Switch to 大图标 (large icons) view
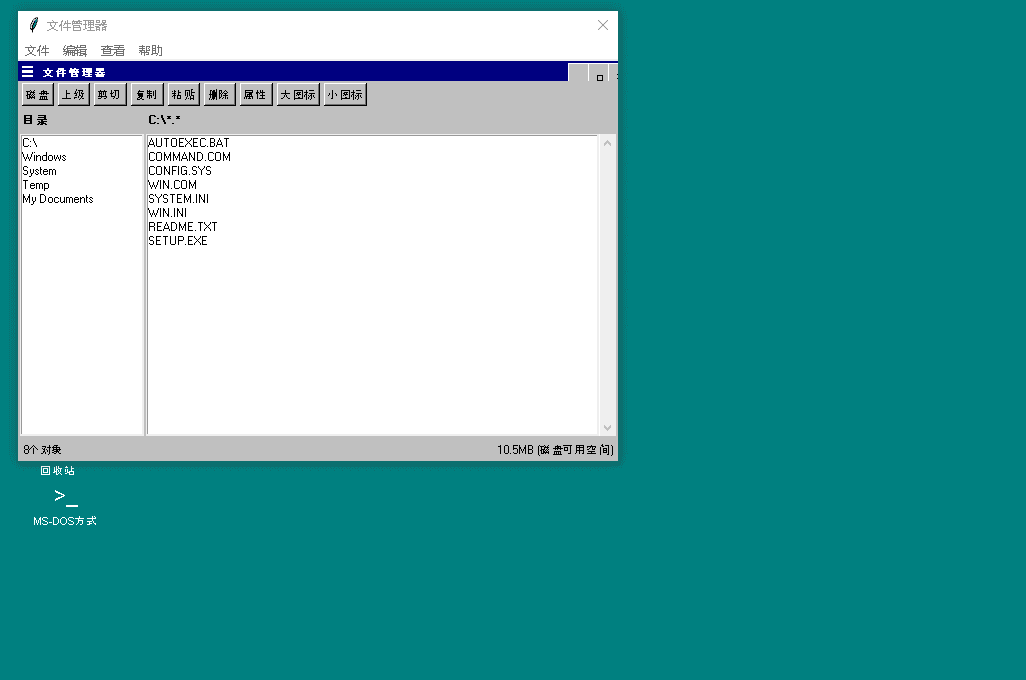Viewport: 1026px width, 680px height. pyautogui.click(x=298, y=95)
